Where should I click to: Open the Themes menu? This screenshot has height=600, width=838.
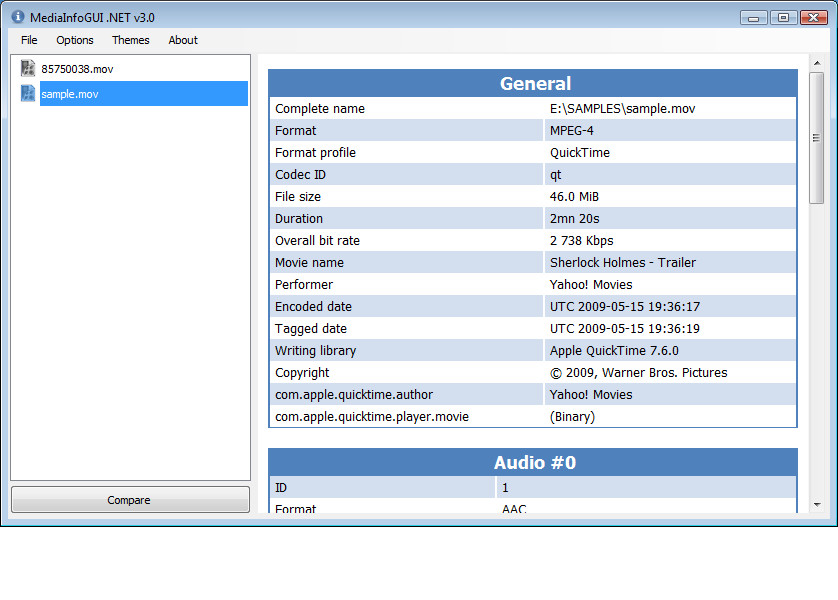[x=130, y=40]
